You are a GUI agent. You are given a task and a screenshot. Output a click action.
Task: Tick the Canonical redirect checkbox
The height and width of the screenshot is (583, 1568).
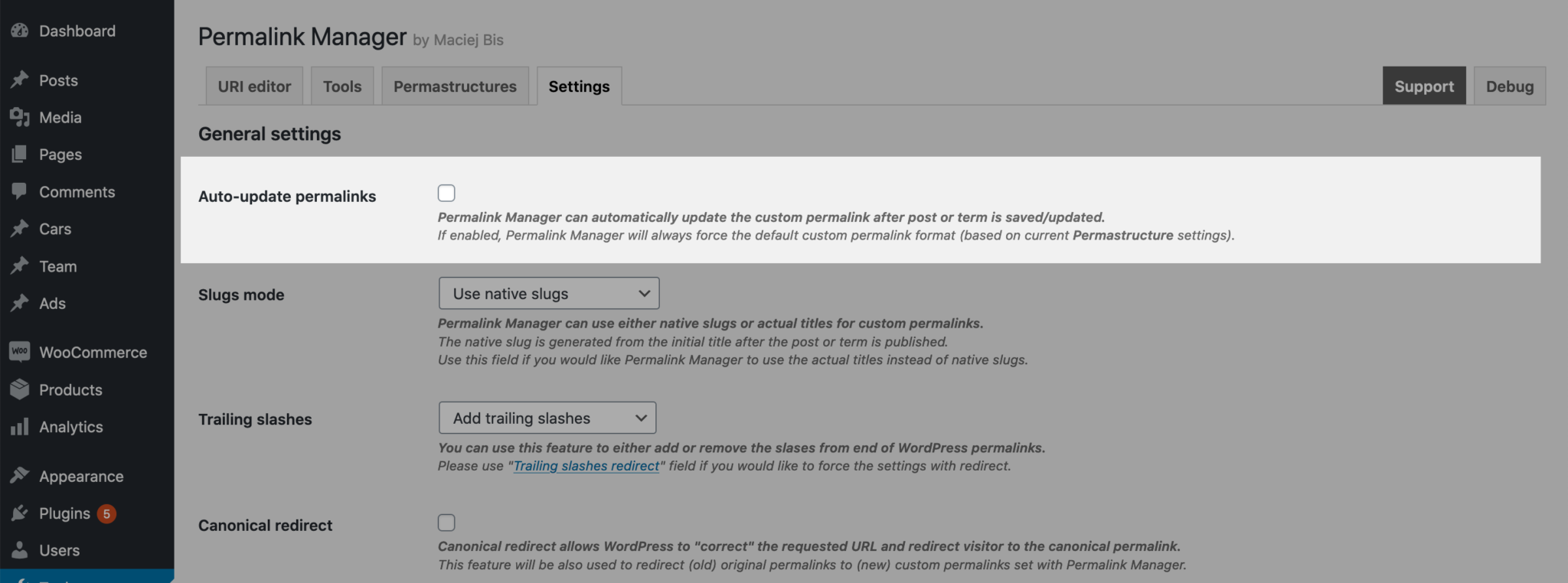coord(446,523)
